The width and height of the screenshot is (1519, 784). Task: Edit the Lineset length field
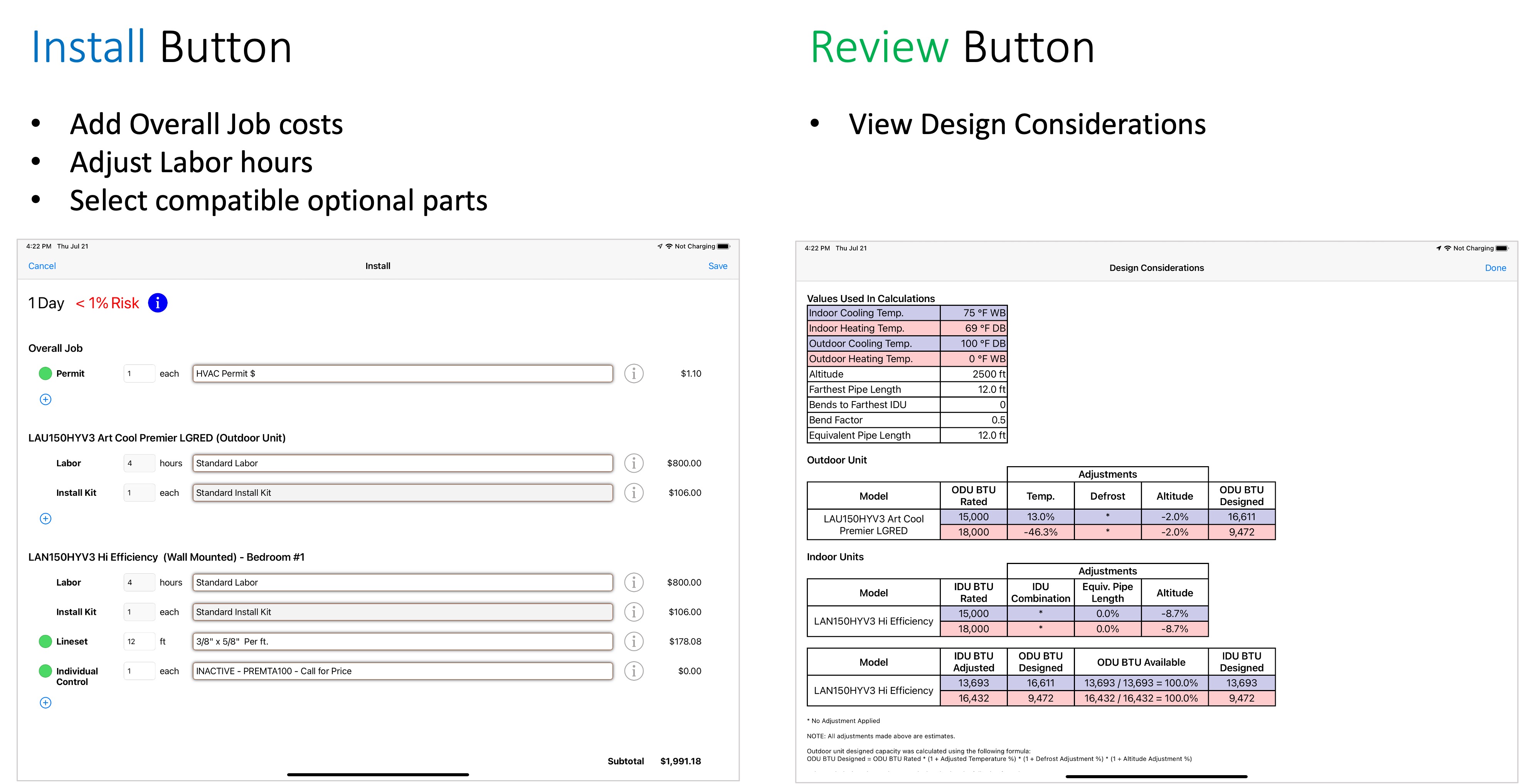point(139,641)
